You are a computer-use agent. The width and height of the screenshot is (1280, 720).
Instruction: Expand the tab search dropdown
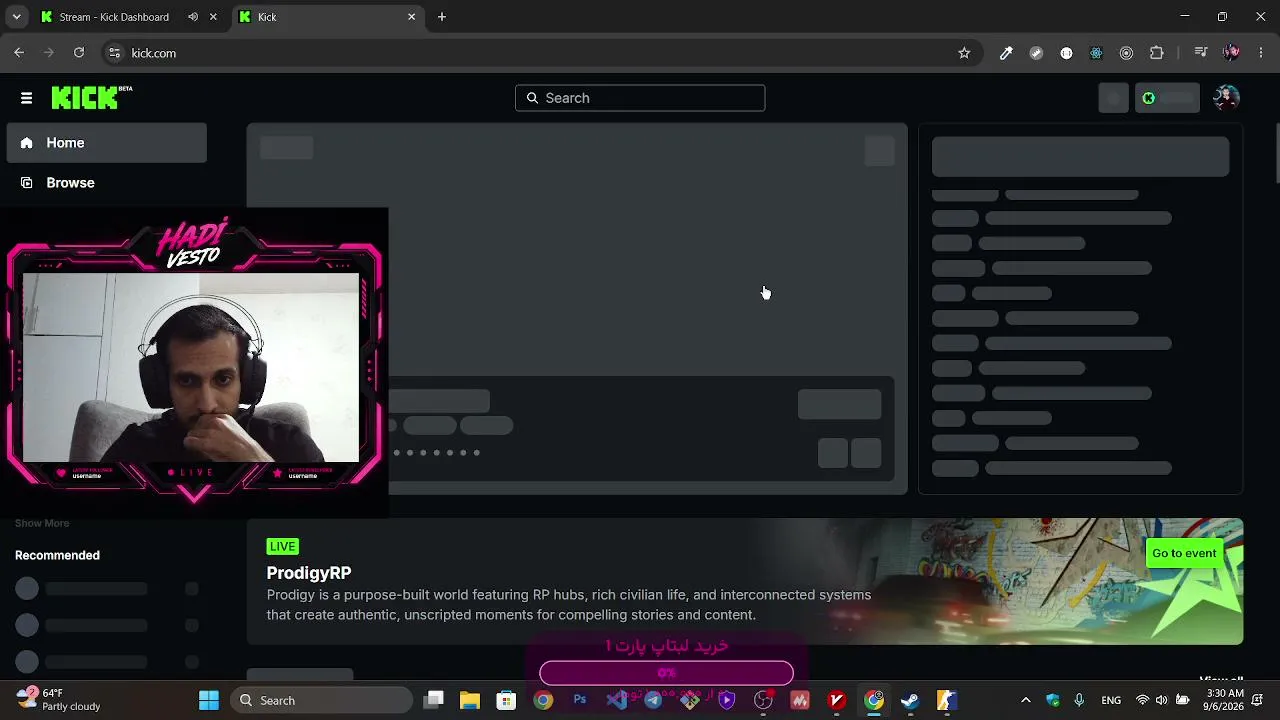tap(16, 17)
